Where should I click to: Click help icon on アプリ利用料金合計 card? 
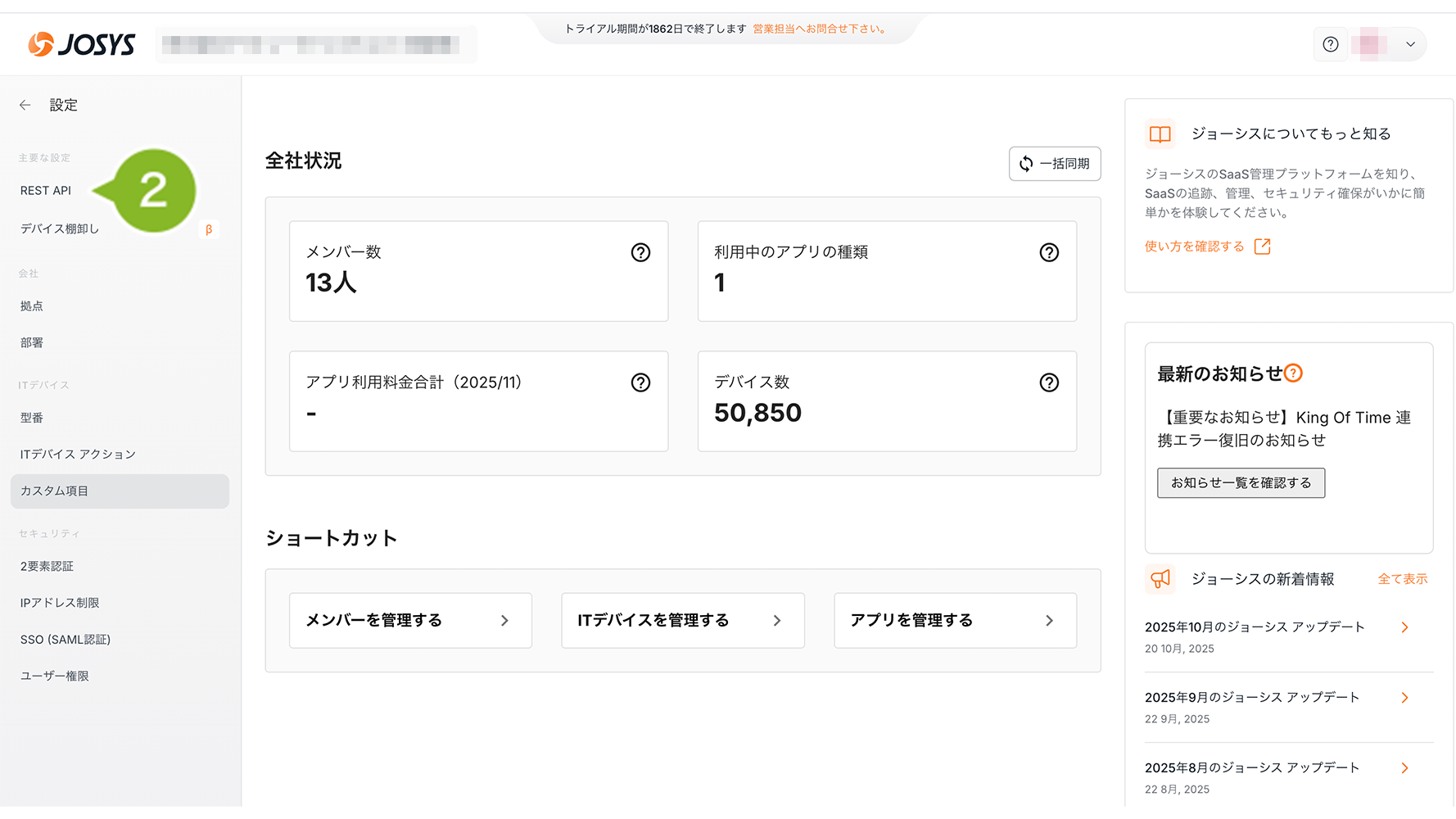click(640, 382)
